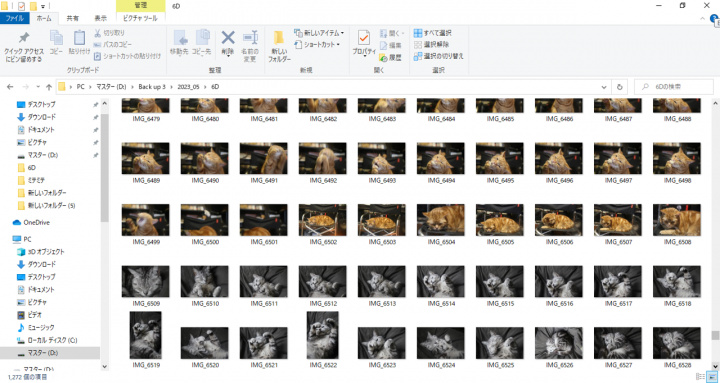Image resolution: width=720 pixels, height=383 pixels.
Task: Open address bar history dropdown chevron
Action: (604, 87)
